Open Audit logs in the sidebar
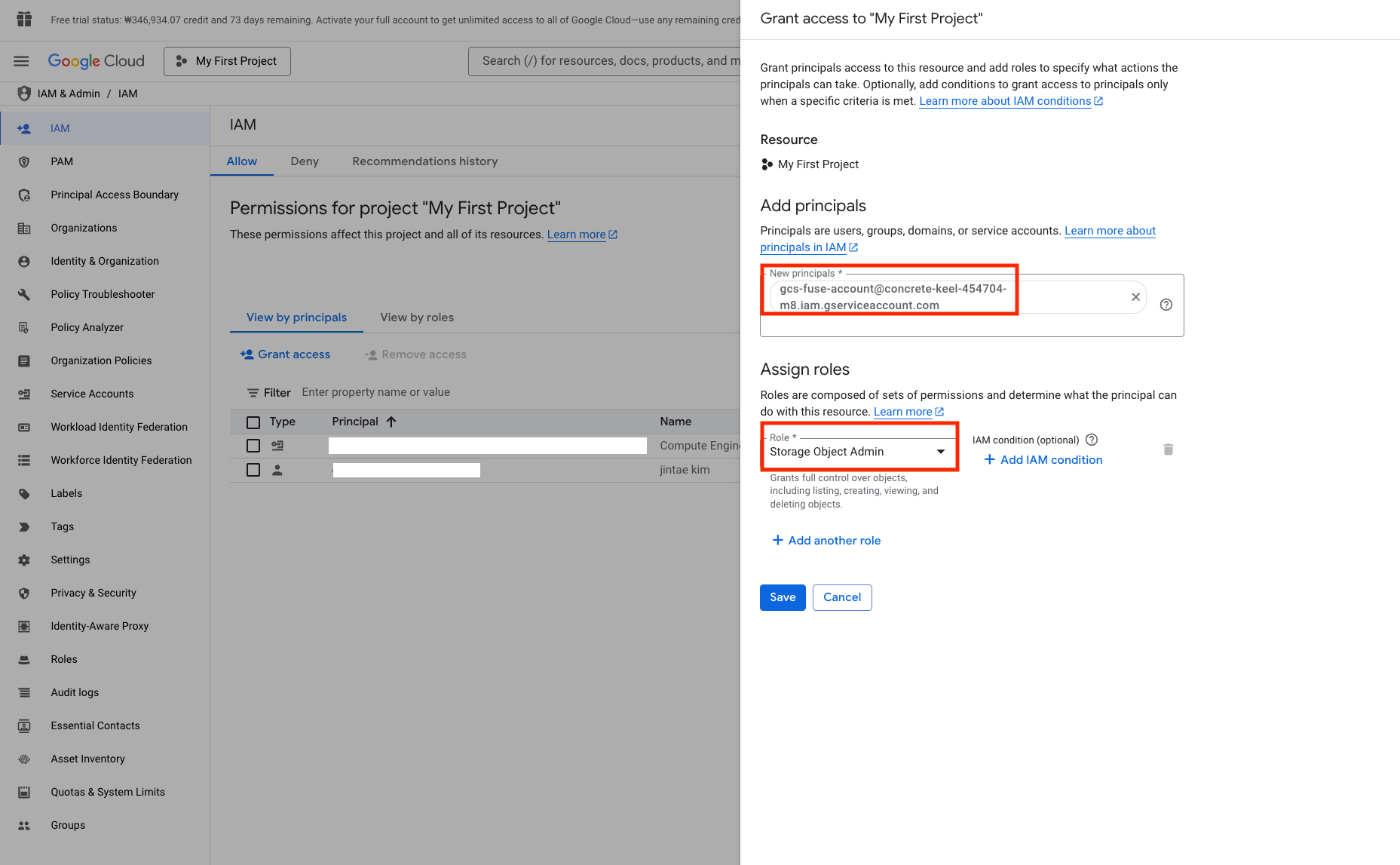Image resolution: width=1400 pixels, height=865 pixels. click(x=75, y=692)
